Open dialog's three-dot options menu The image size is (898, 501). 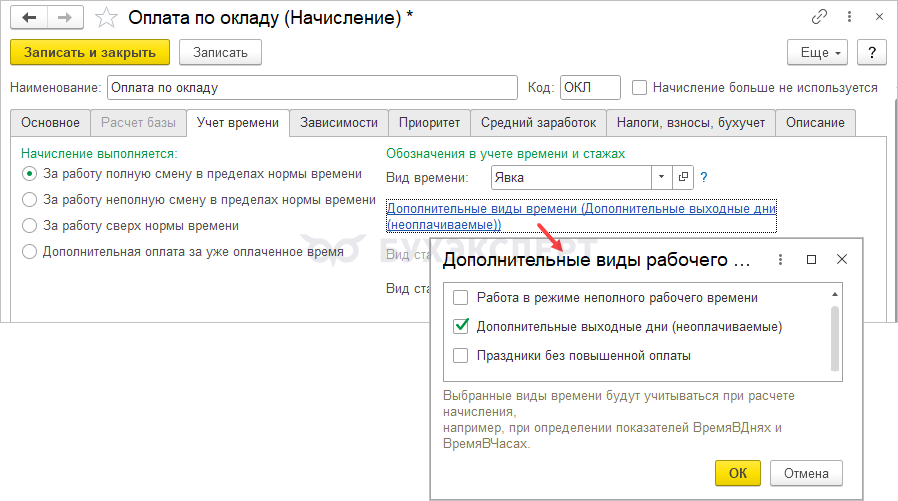(x=779, y=260)
